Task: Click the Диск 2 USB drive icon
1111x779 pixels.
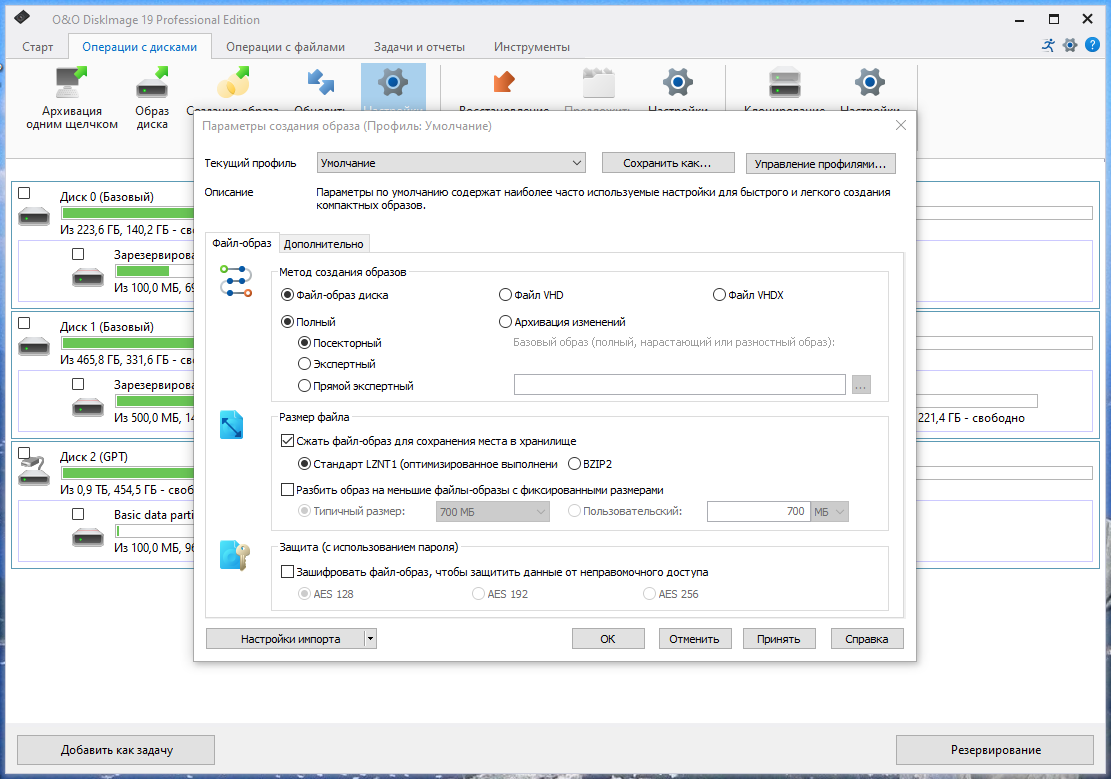Action: 33,471
